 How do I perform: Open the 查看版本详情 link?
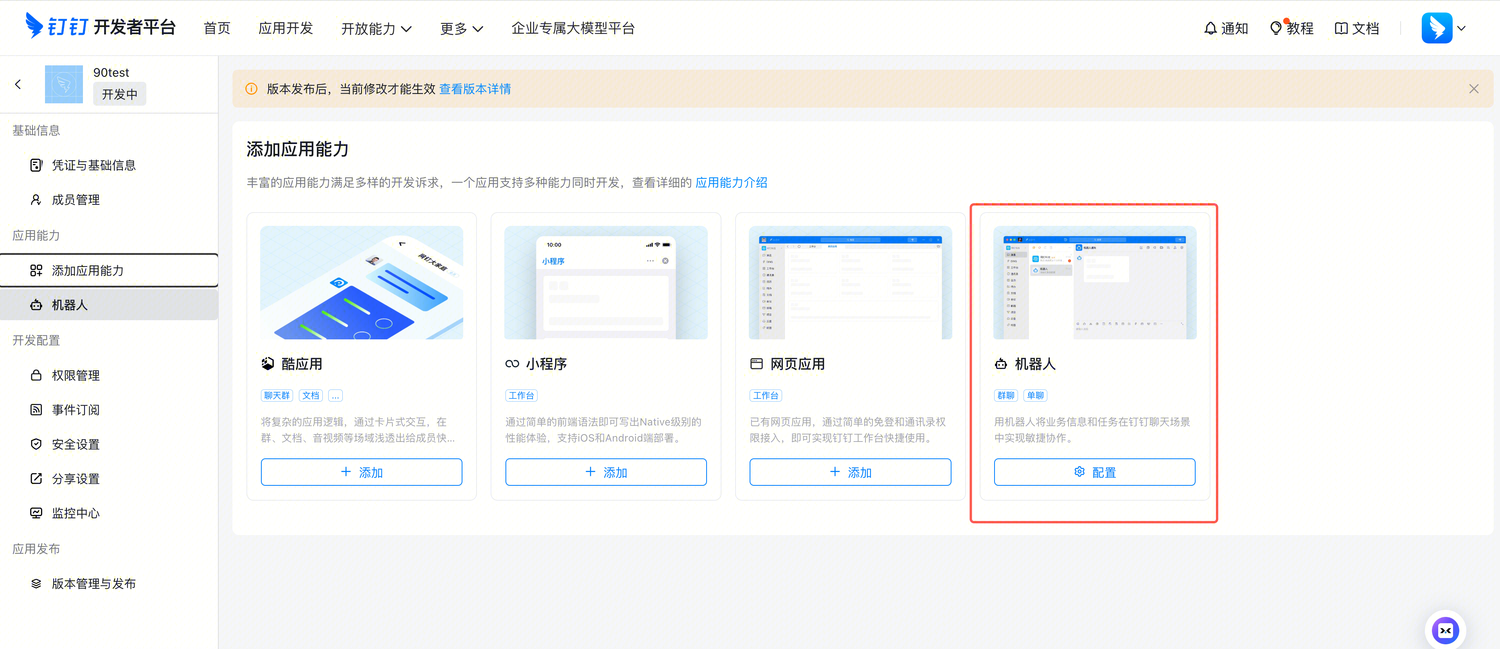[474, 88]
